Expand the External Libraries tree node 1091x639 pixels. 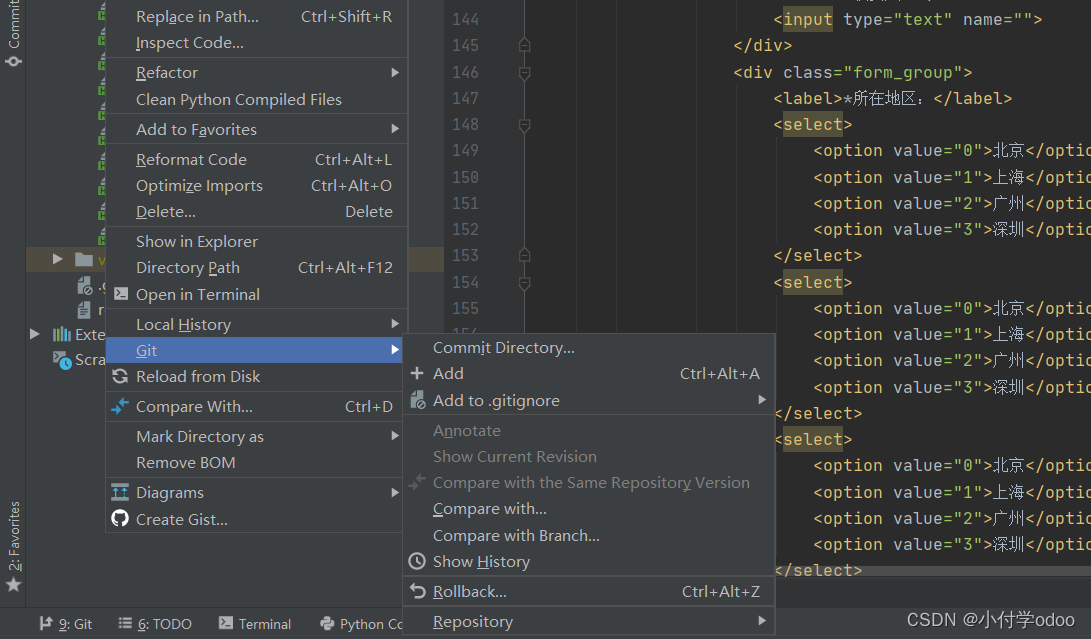[34, 334]
